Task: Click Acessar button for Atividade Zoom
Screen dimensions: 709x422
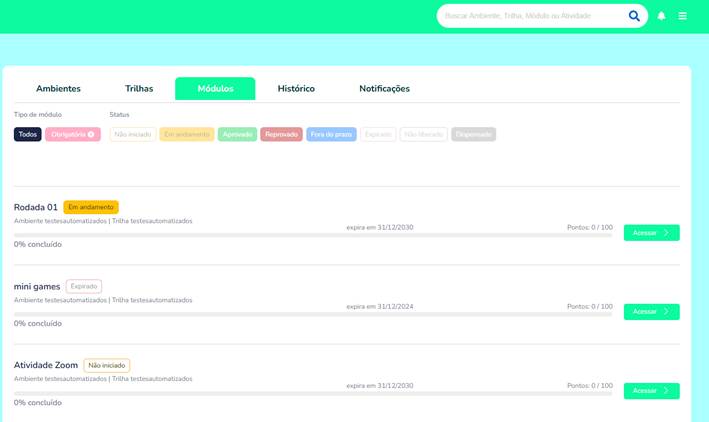Action: [652, 391]
